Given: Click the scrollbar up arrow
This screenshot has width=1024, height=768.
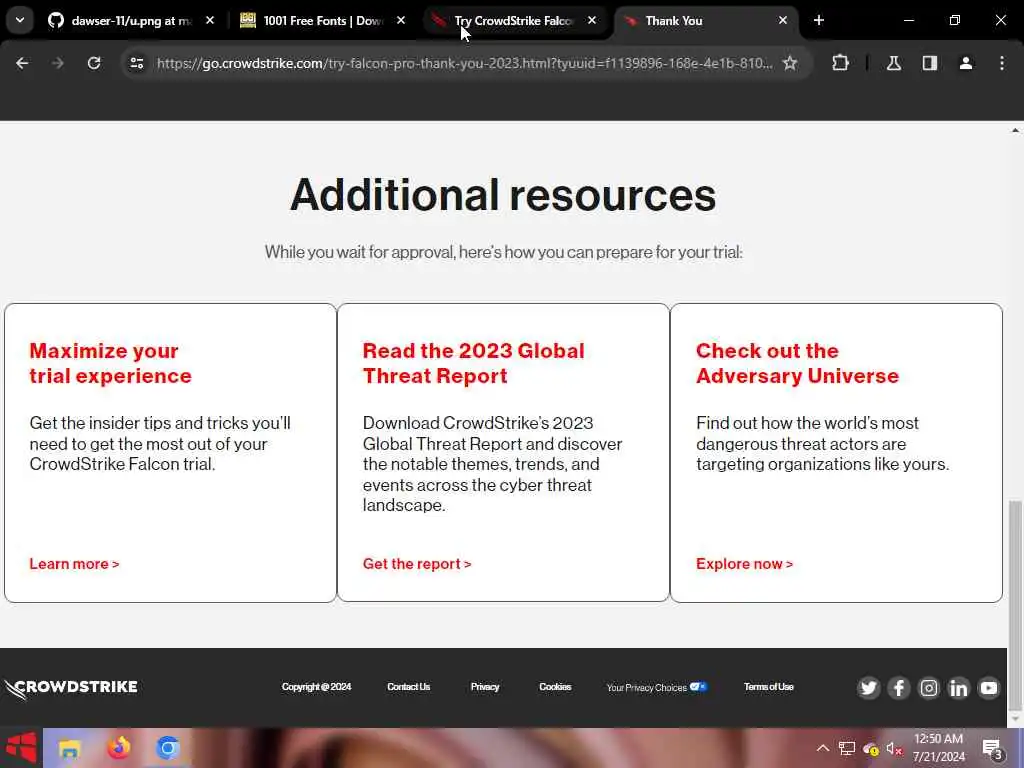Looking at the screenshot, I should tap(1015, 131).
